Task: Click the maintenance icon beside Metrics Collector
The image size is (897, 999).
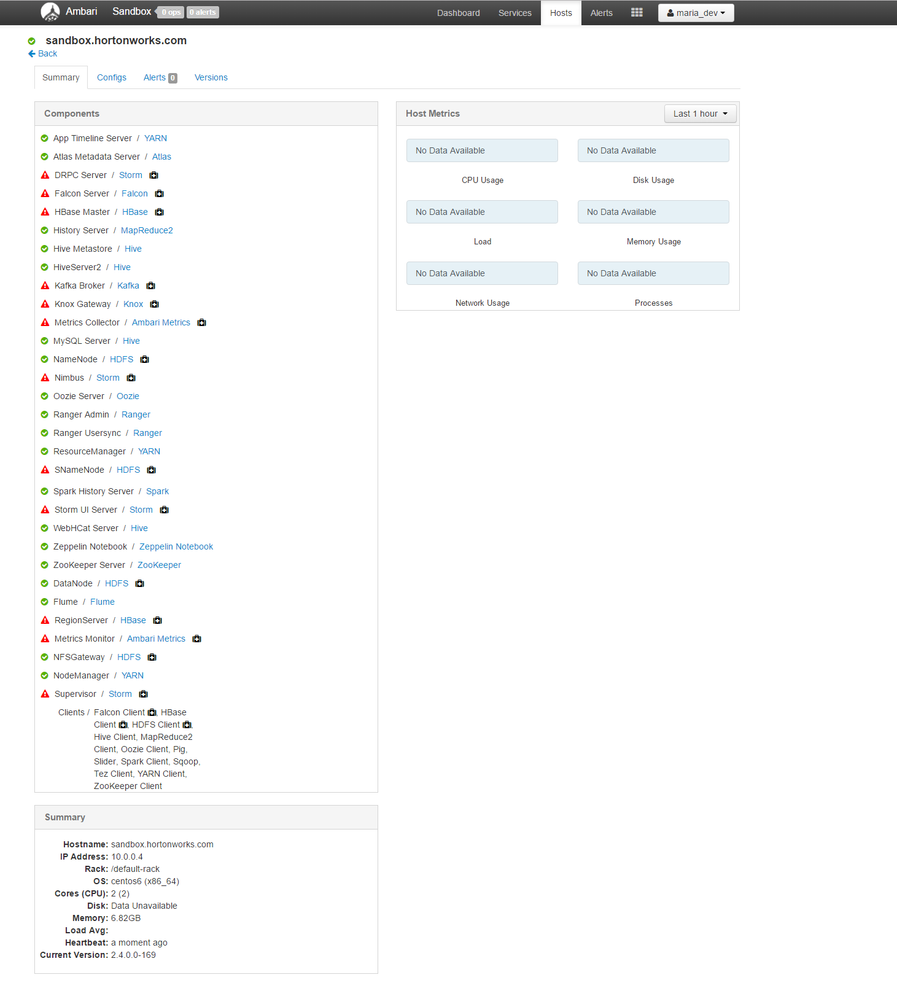Action: click(x=201, y=323)
